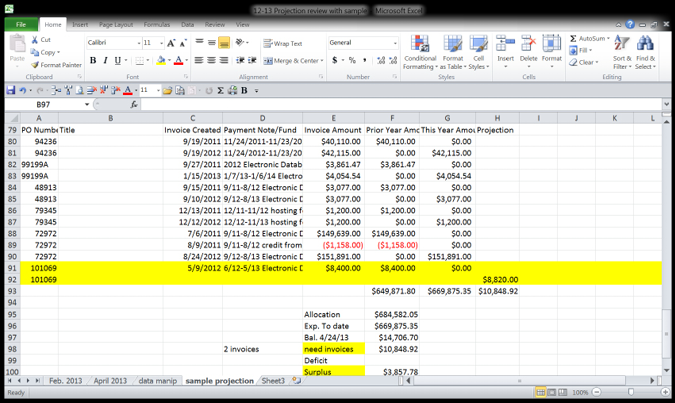Open the Calibri font name dropdown
Screen dimensions: 675x403
(137, 43)
